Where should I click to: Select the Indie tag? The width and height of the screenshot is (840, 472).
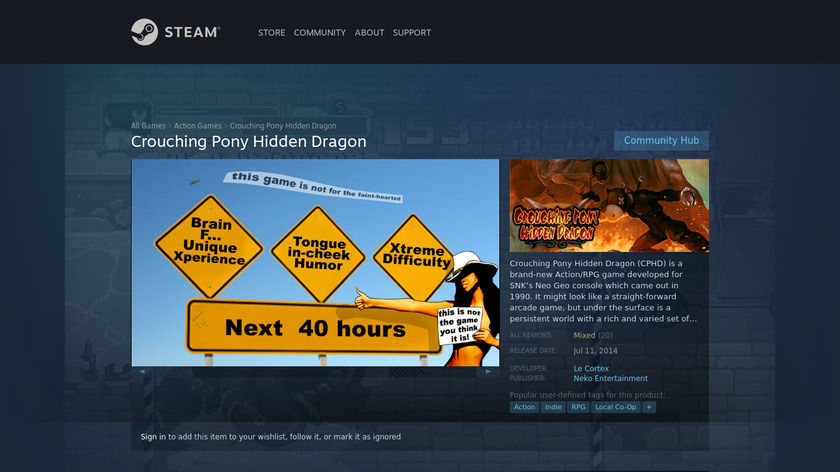[x=553, y=407]
